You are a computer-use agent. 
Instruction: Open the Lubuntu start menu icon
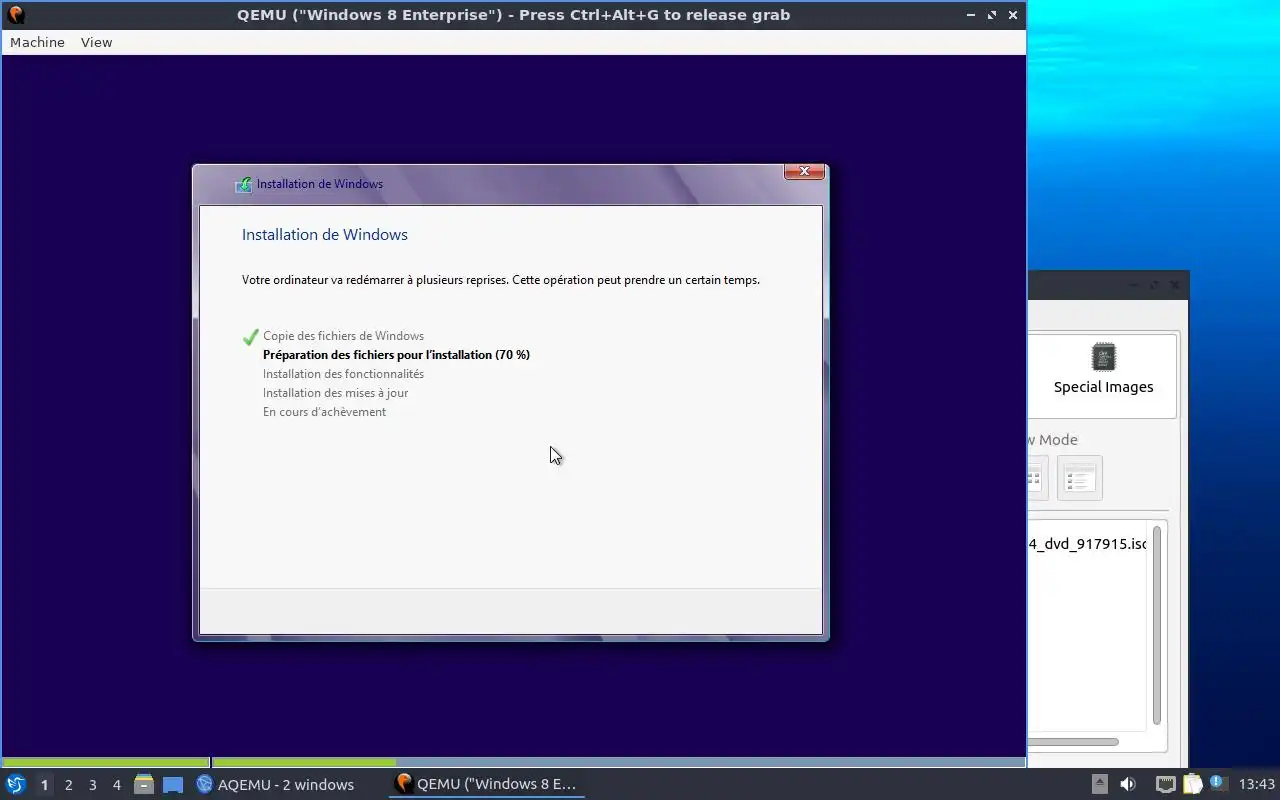pyautogui.click(x=16, y=784)
